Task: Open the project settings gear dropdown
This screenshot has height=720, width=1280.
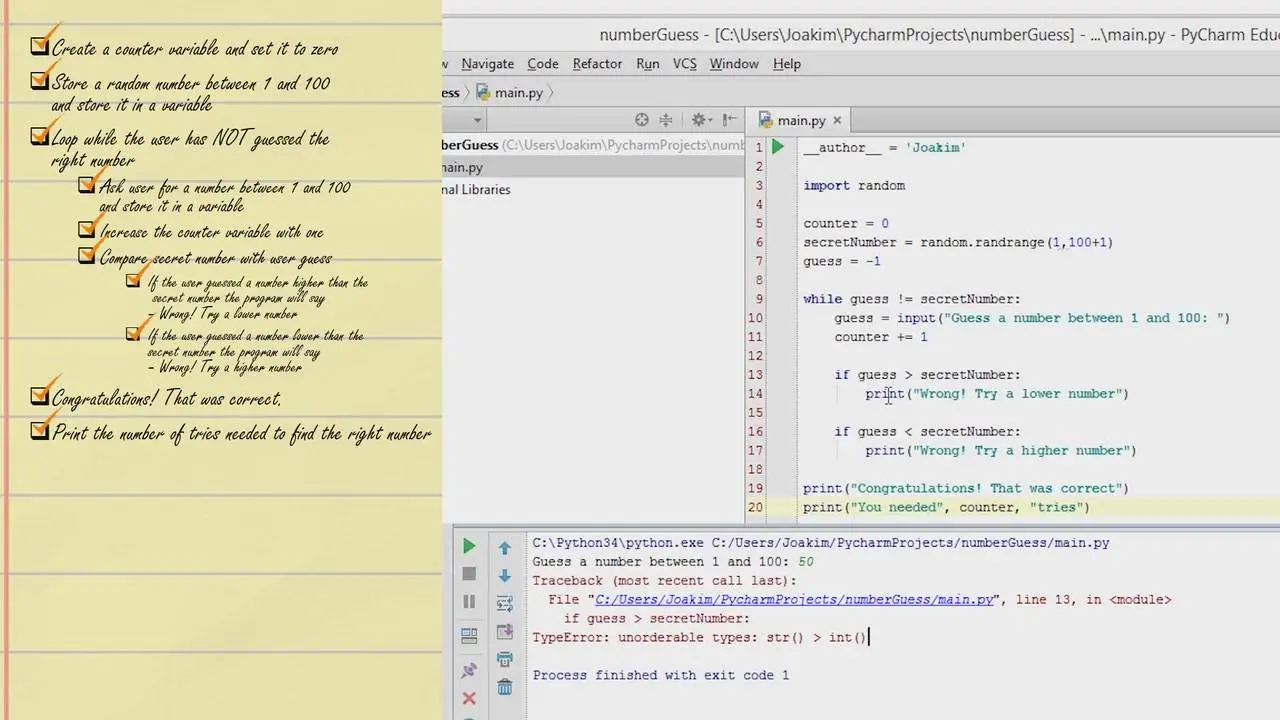Action: pos(700,120)
